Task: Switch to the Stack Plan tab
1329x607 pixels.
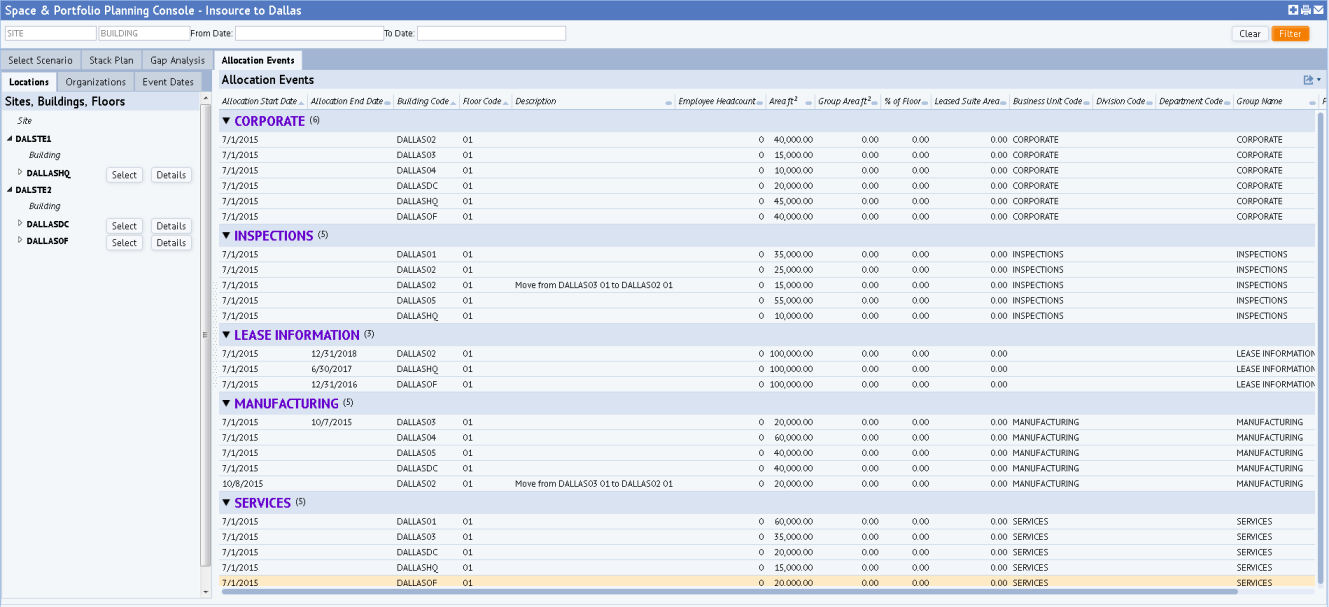Action: pos(111,61)
